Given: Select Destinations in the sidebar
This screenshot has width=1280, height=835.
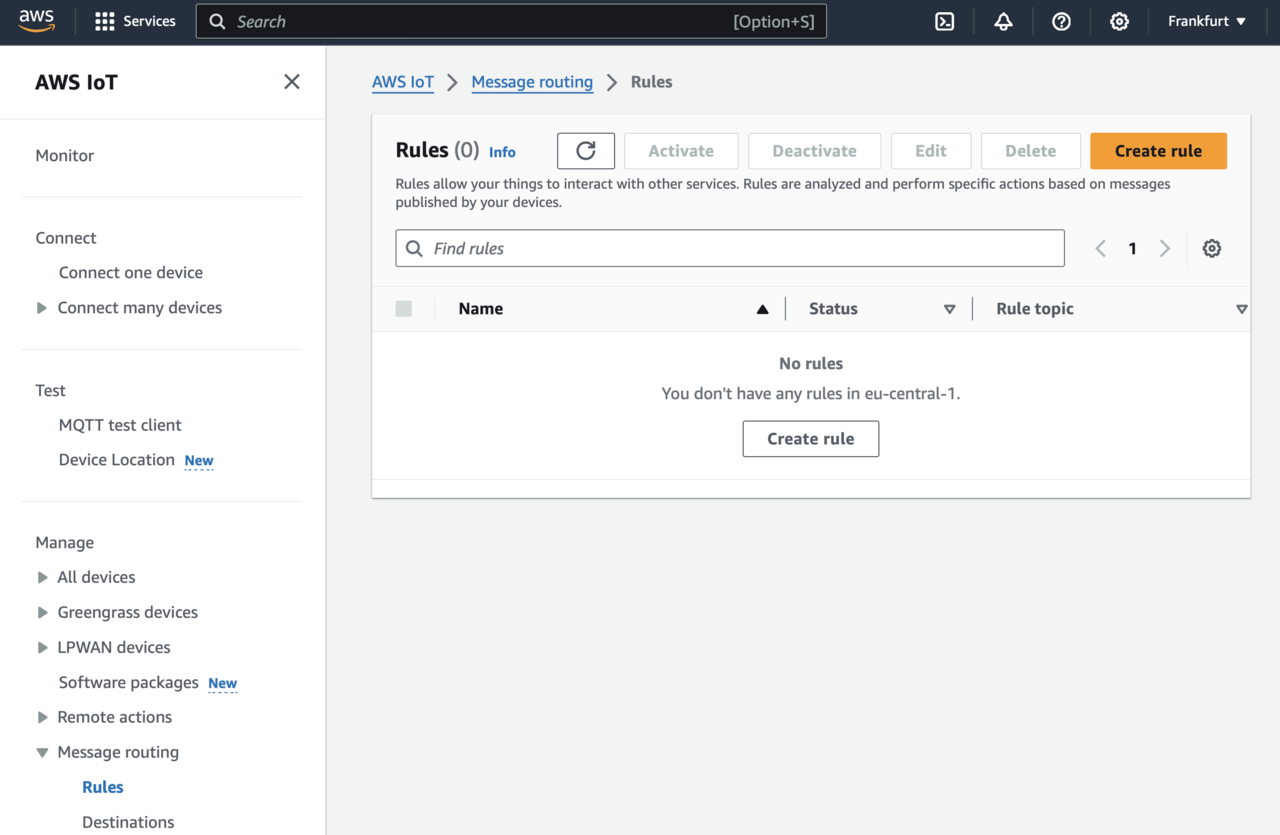Looking at the screenshot, I should (128, 822).
